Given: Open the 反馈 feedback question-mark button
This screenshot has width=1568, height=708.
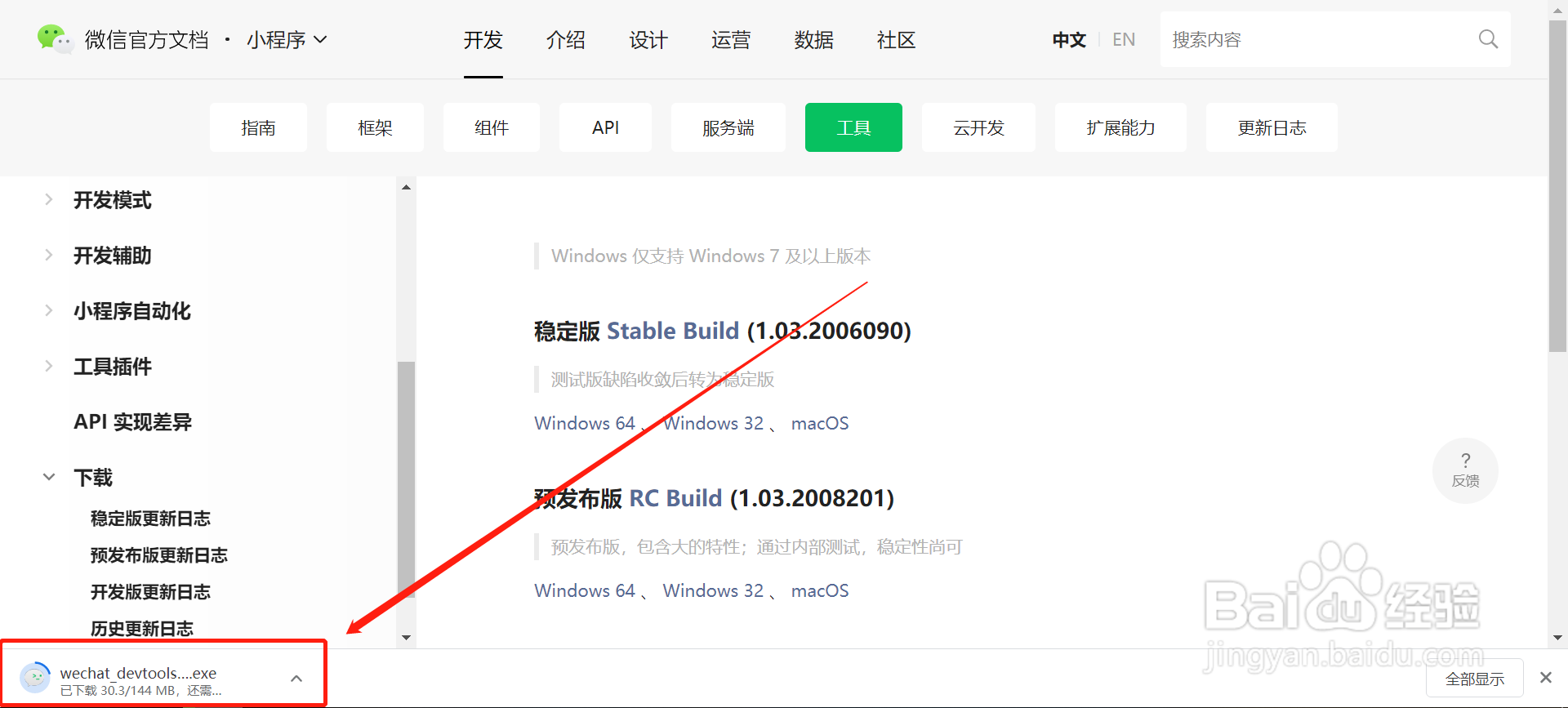Looking at the screenshot, I should 1465,470.
